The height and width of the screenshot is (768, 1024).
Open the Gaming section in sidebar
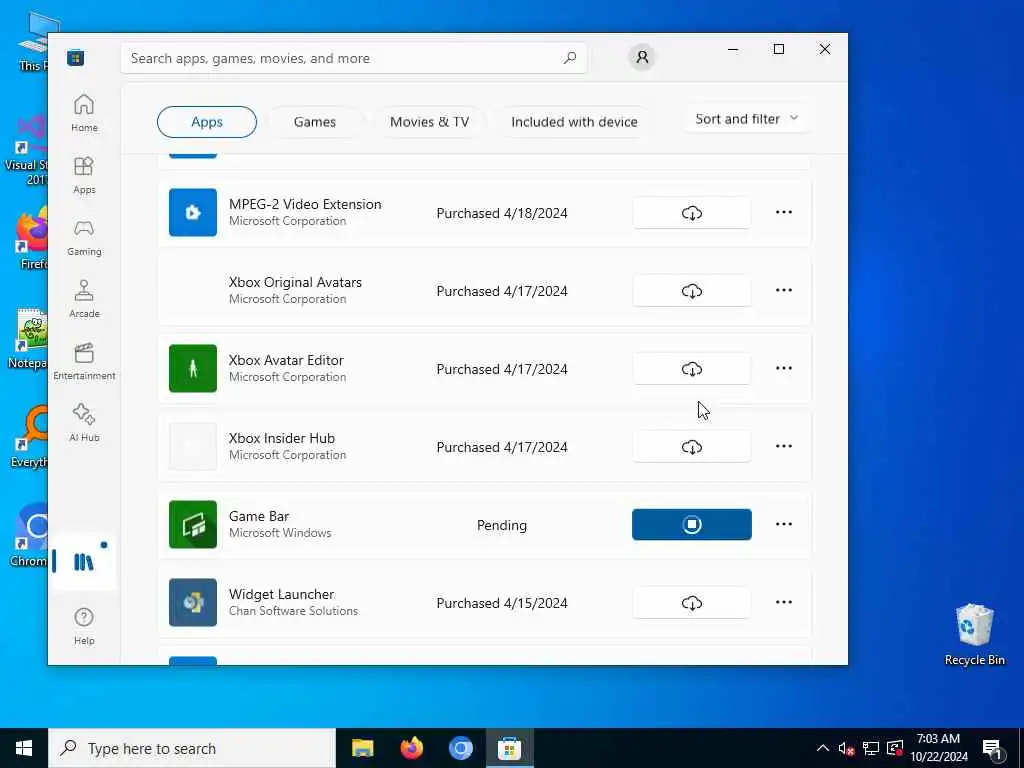pos(84,237)
